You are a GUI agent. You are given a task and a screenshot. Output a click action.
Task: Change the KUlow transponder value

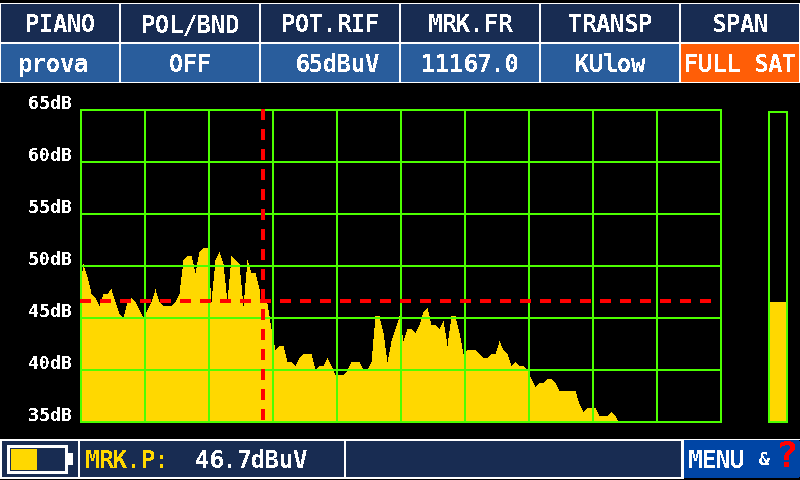point(610,63)
